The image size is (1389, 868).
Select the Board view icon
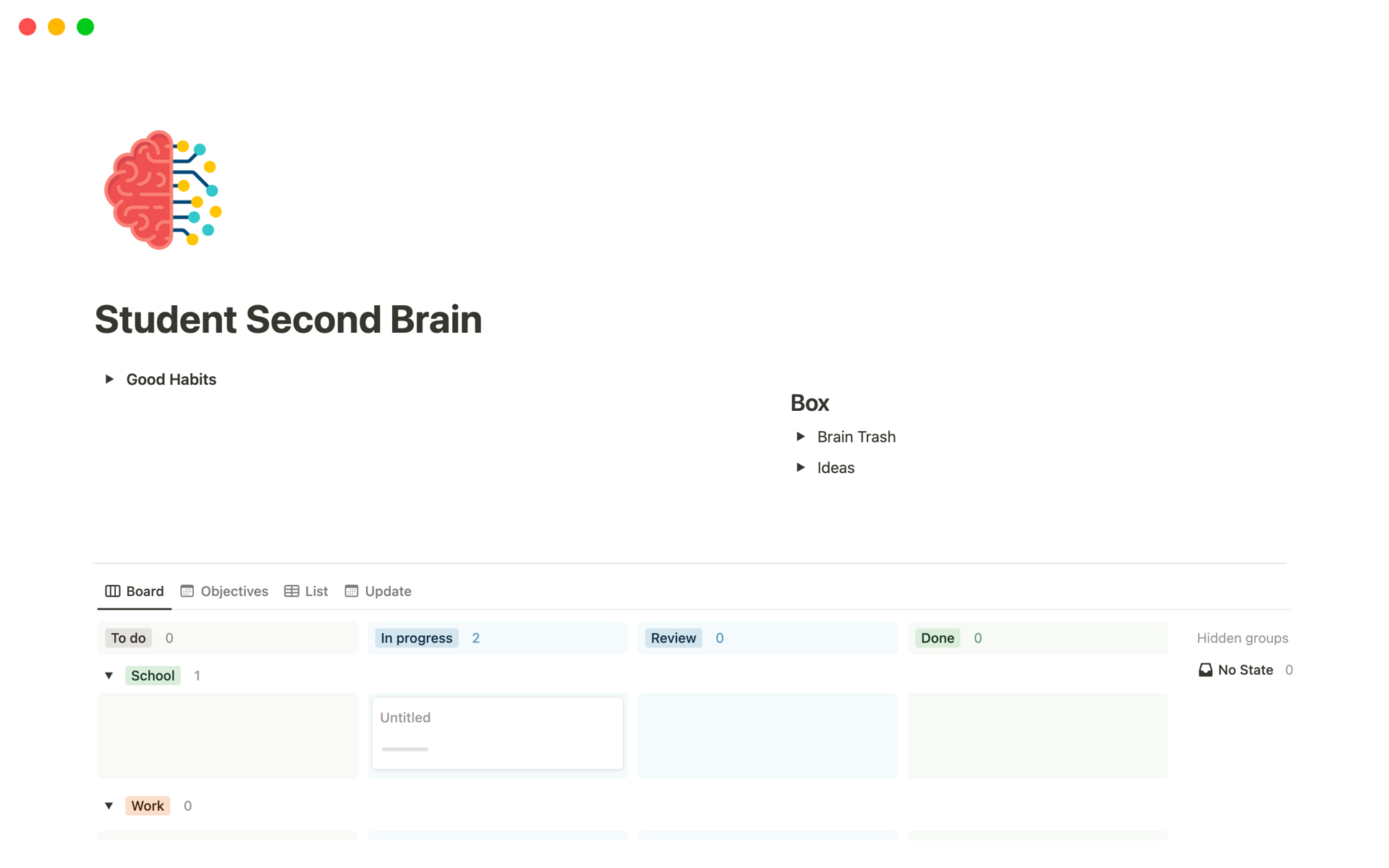tap(113, 591)
